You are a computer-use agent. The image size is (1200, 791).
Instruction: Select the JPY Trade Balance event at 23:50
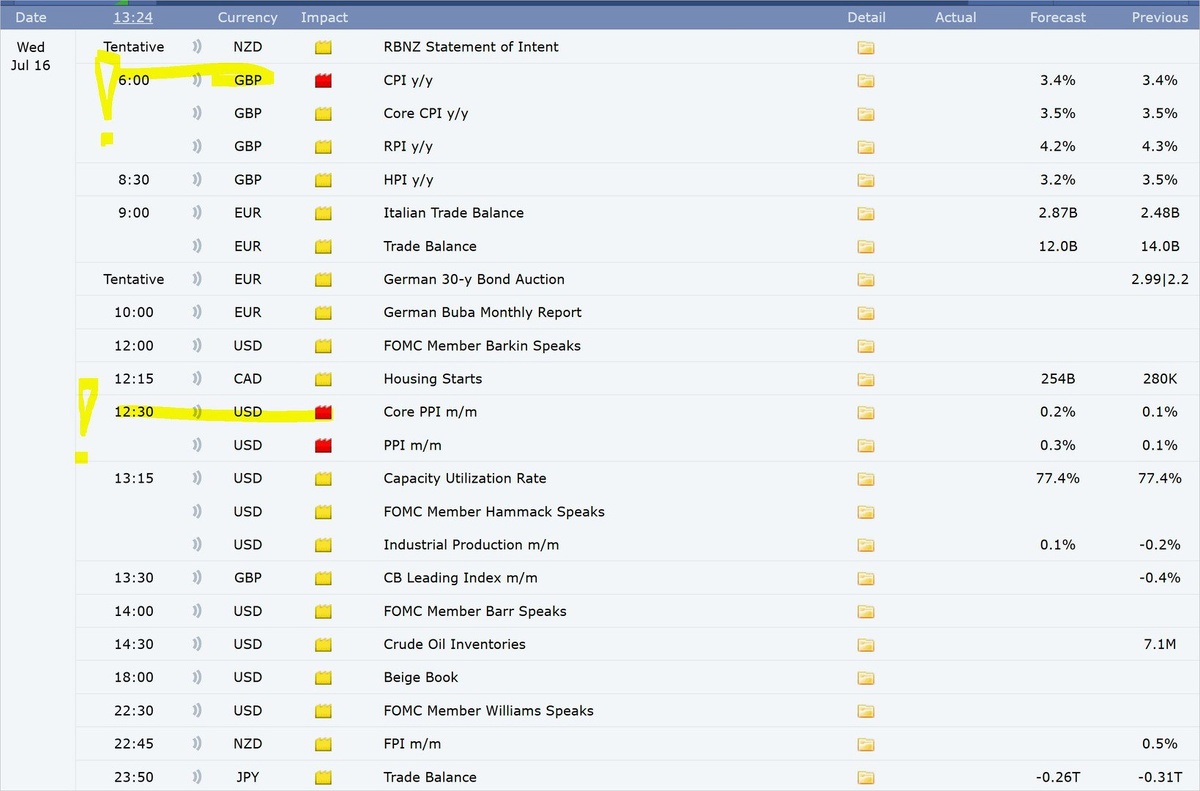point(430,777)
